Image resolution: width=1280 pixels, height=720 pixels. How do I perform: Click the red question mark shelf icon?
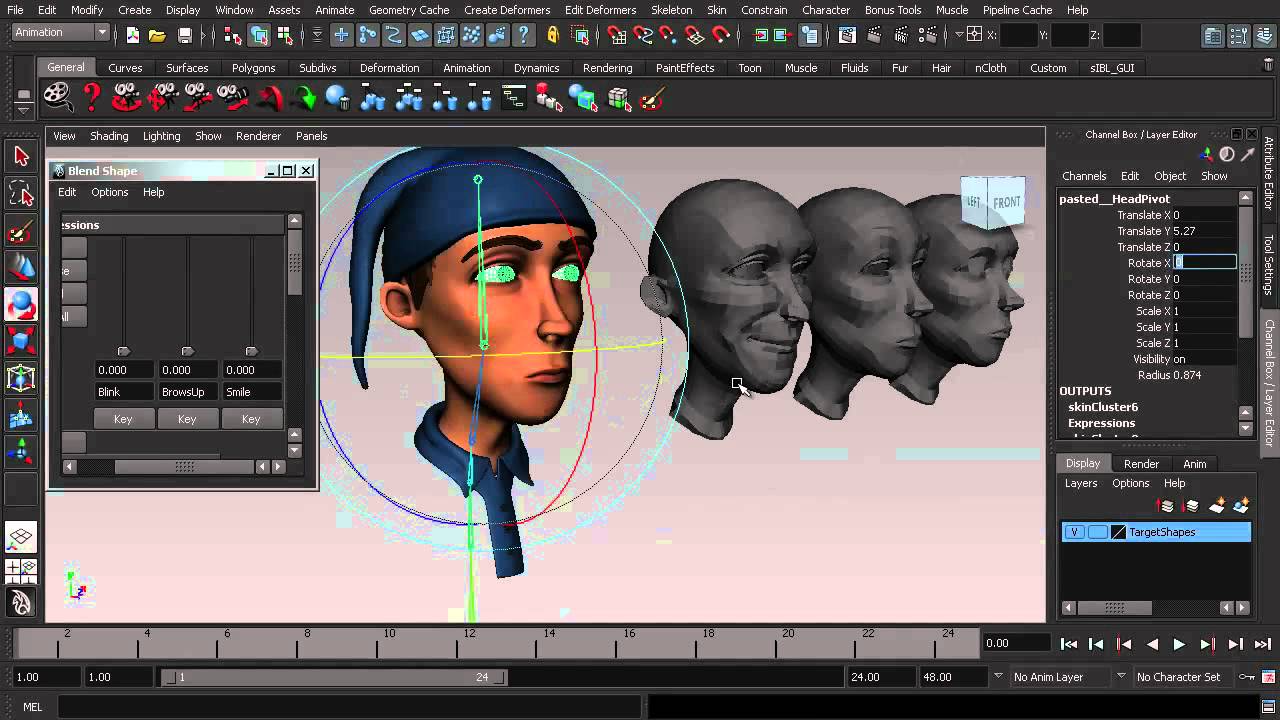pos(92,98)
